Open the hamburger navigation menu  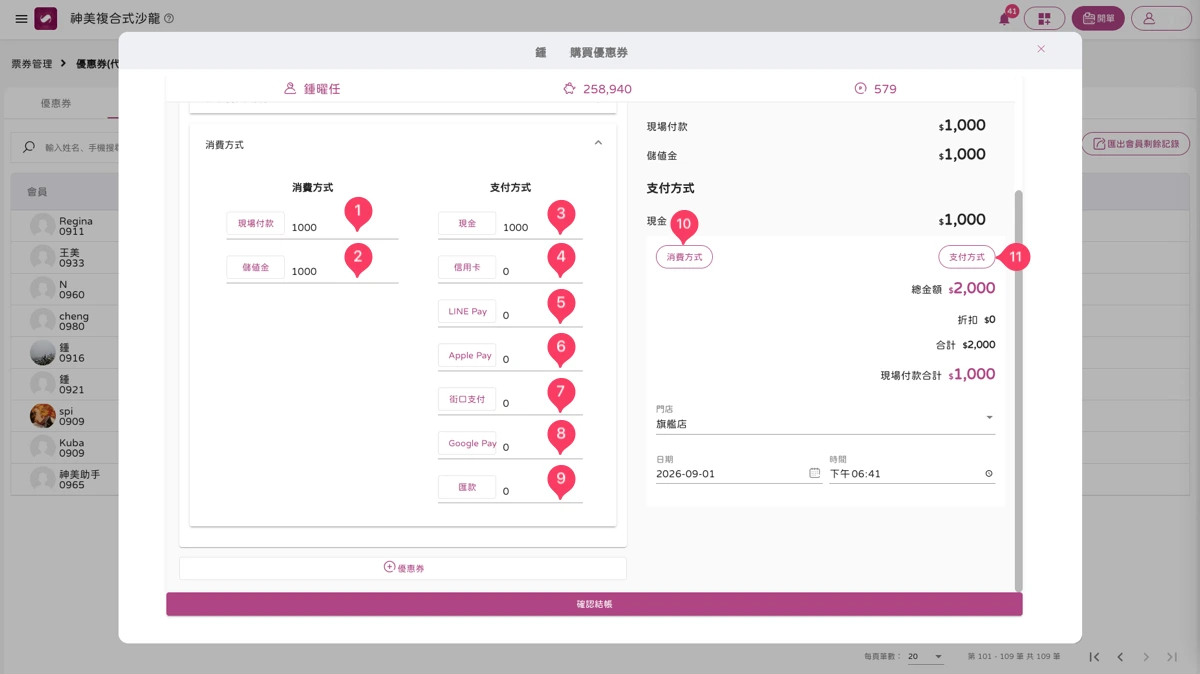(x=21, y=19)
